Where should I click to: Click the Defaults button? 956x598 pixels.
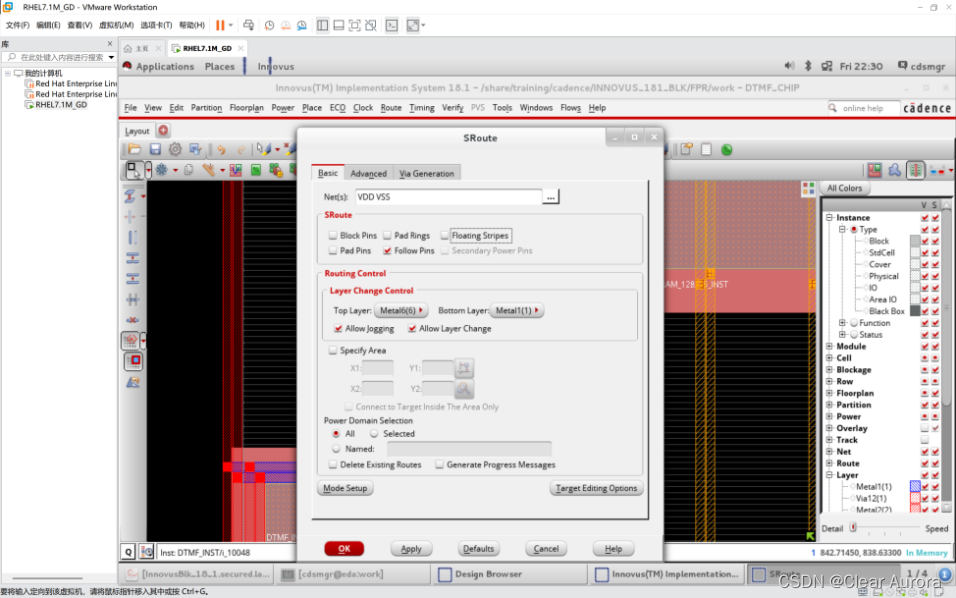pos(479,549)
